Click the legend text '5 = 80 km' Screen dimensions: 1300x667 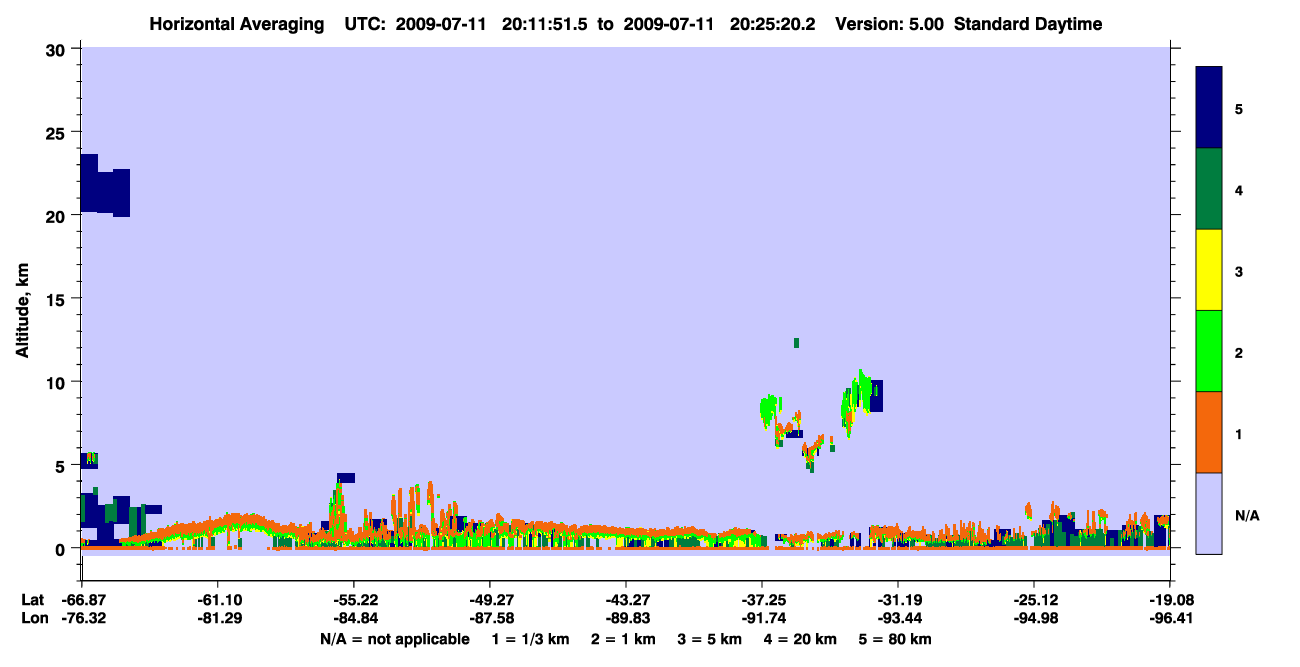895,639
